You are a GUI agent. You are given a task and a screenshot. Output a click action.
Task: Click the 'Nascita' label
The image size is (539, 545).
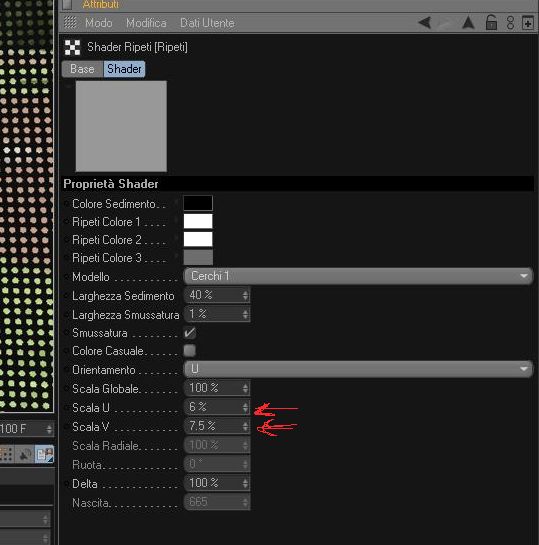(90, 503)
